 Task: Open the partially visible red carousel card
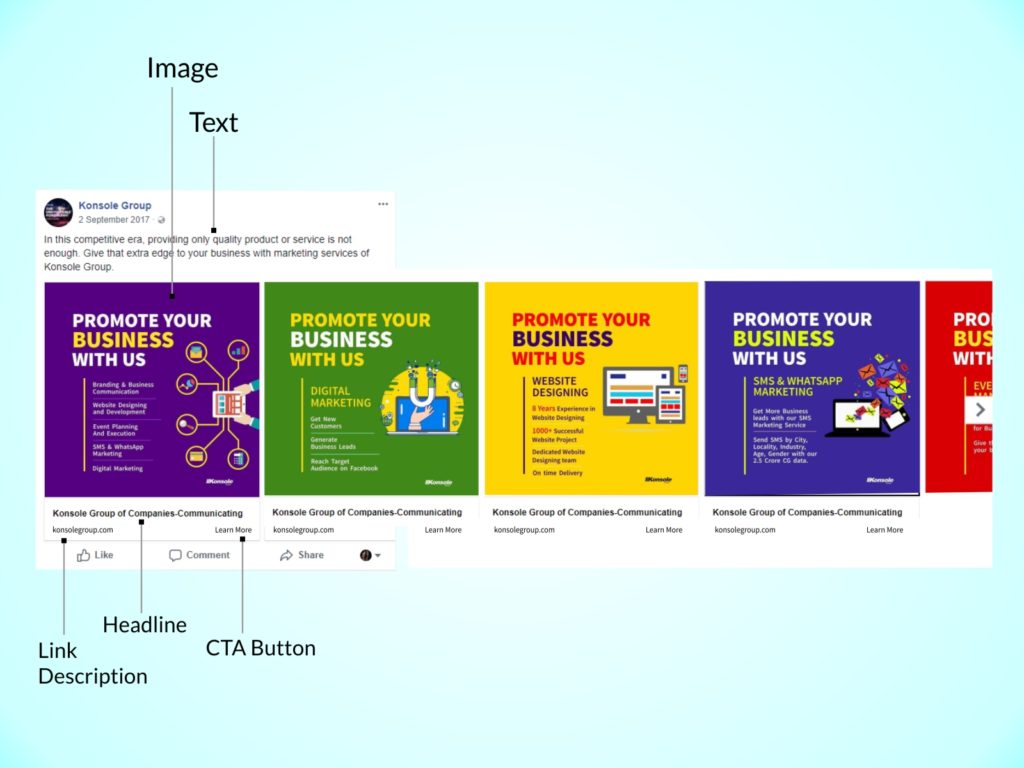click(959, 387)
